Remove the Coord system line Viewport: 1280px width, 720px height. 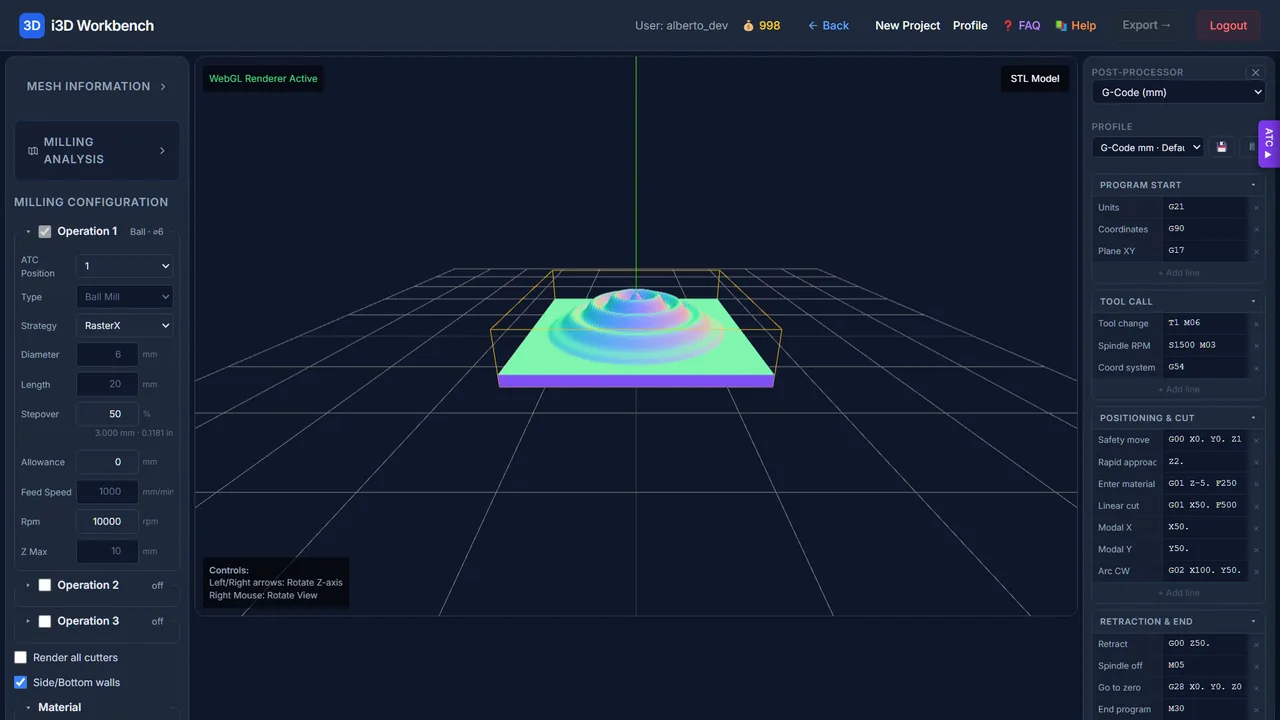[x=1257, y=368]
